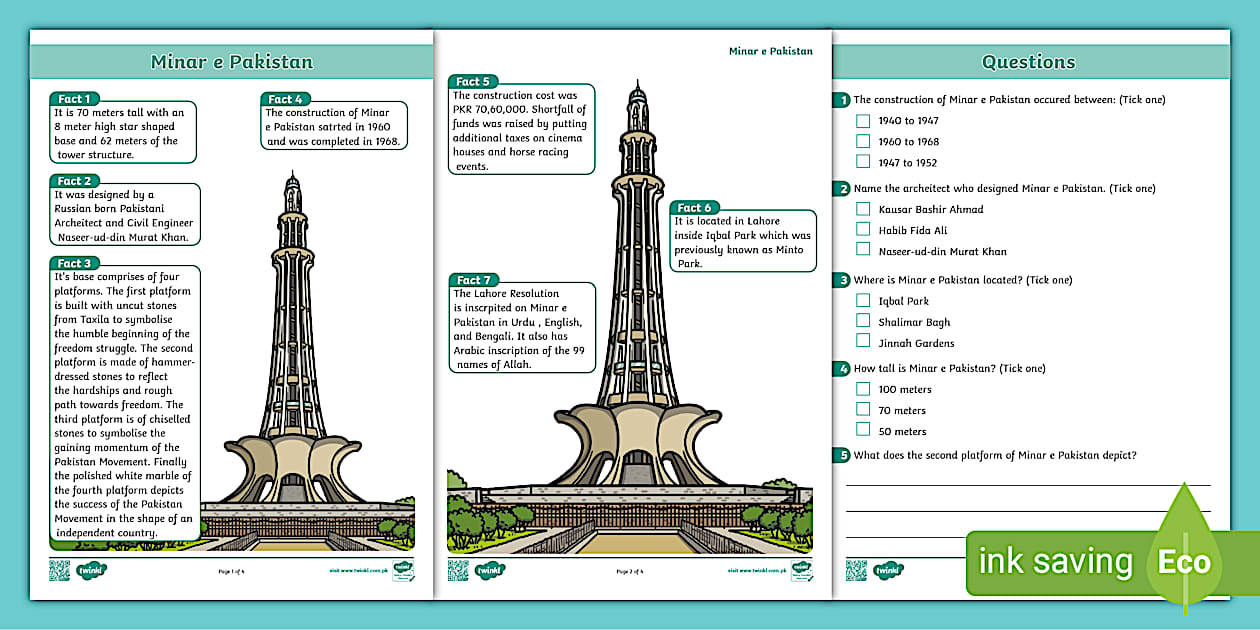
Task: Tick the 1960 to 1968 checkbox
Action: pyautogui.click(x=863, y=141)
